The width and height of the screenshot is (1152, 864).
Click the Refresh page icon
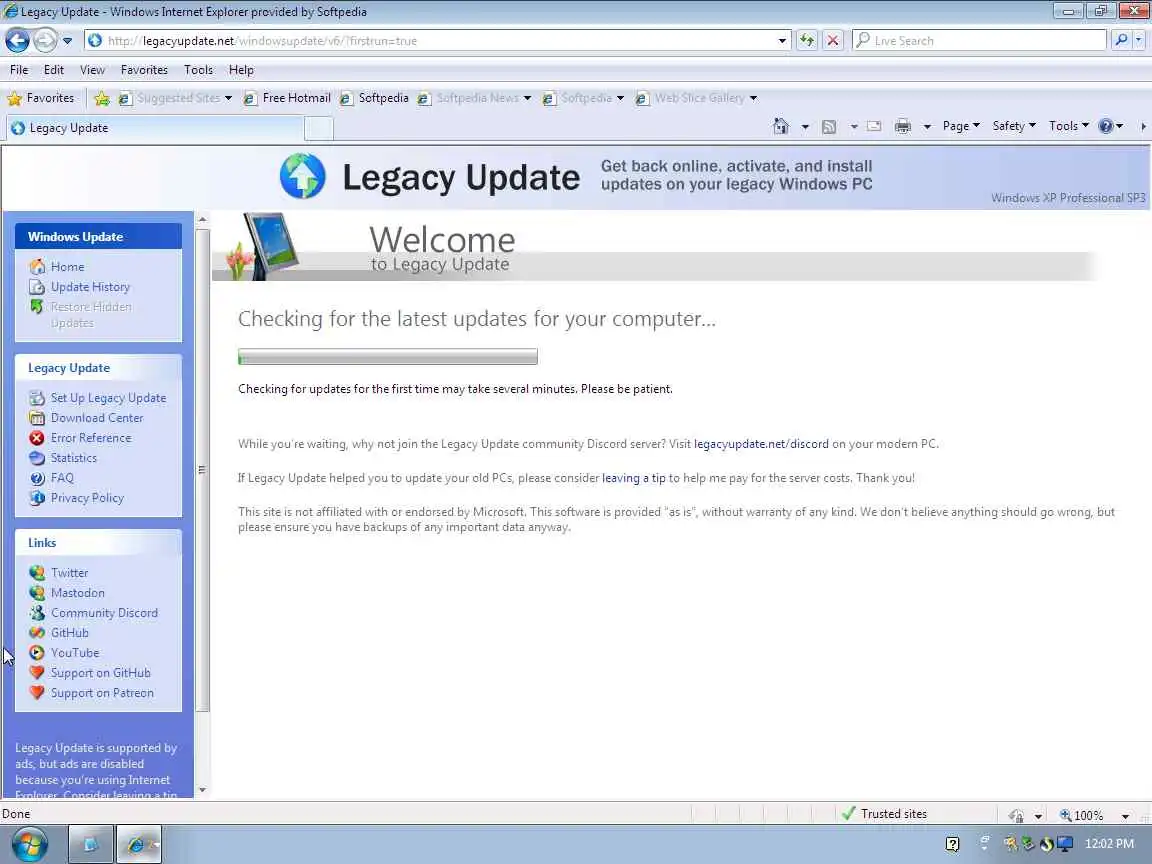pyautogui.click(x=807, y=40)
